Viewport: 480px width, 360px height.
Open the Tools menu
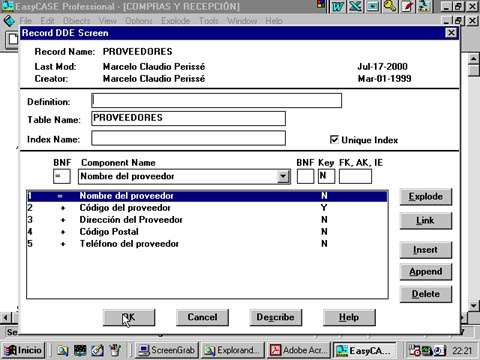[208, 21]
